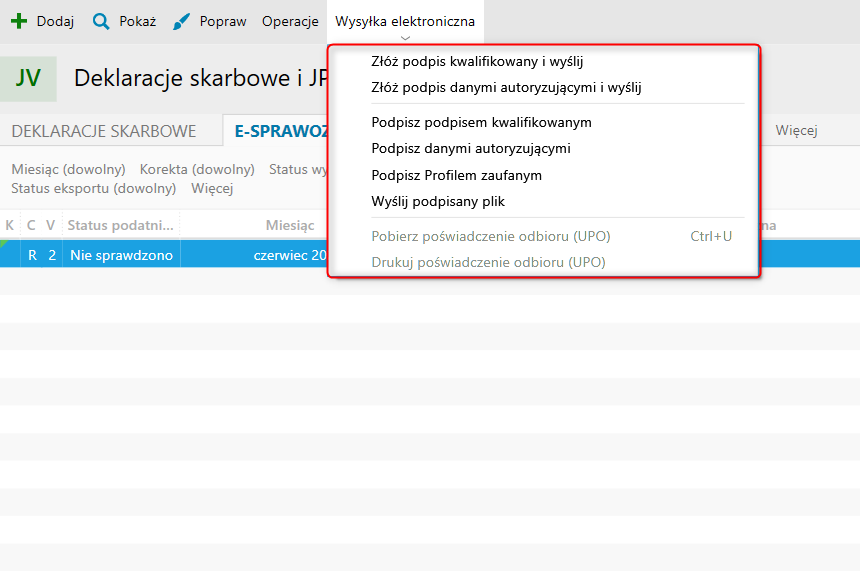
Task: Select Podpisz podpisem kwalifikowanym
Action: [482, 122]
